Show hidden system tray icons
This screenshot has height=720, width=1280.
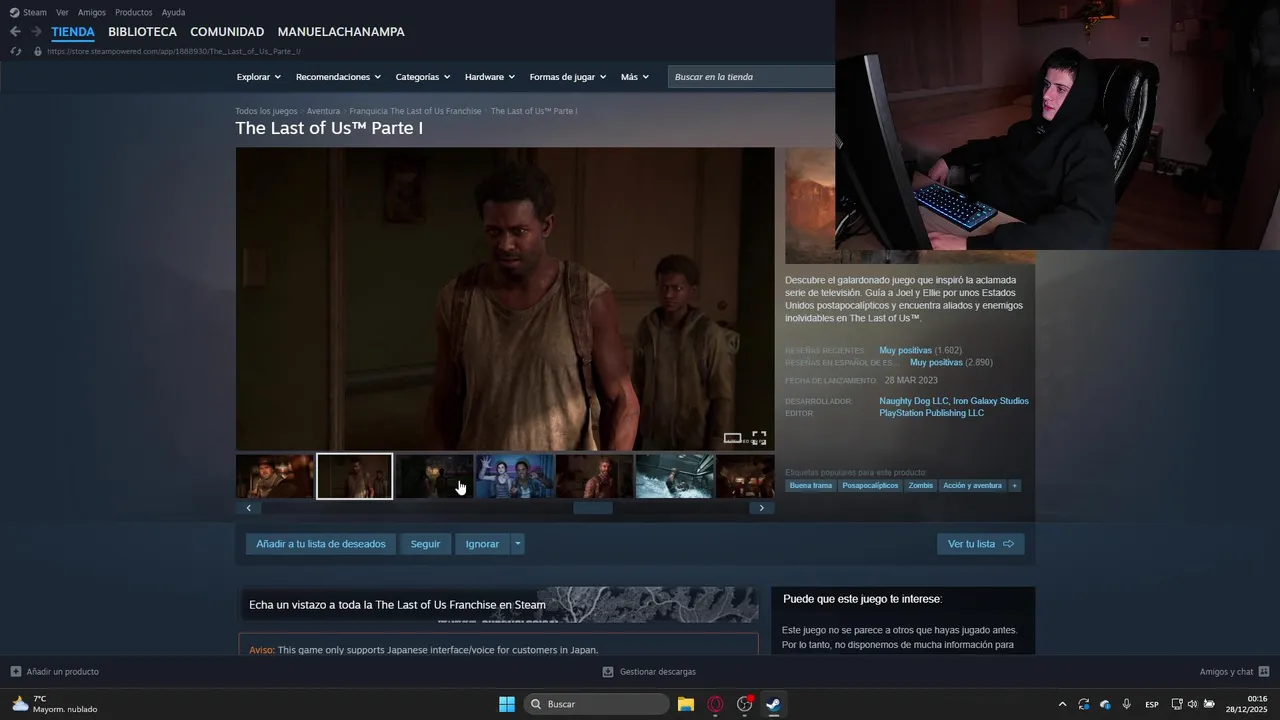1062,704
